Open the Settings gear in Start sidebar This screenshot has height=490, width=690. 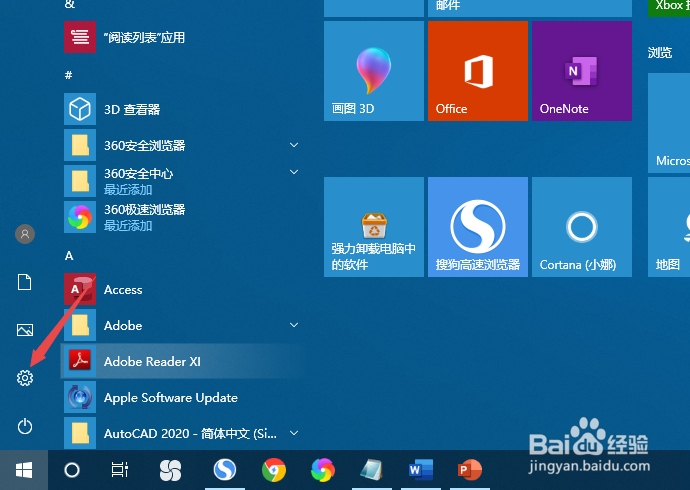click(25, 378)
